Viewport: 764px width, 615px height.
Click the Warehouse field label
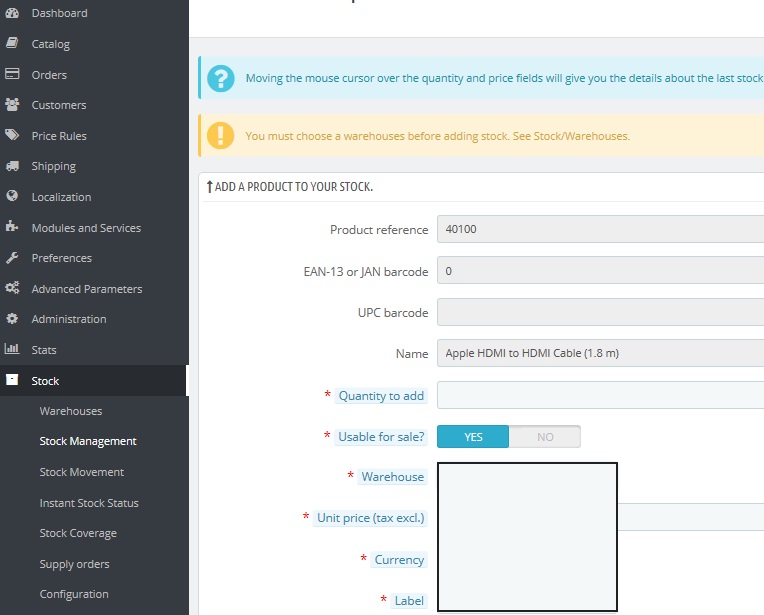[393, 477]
